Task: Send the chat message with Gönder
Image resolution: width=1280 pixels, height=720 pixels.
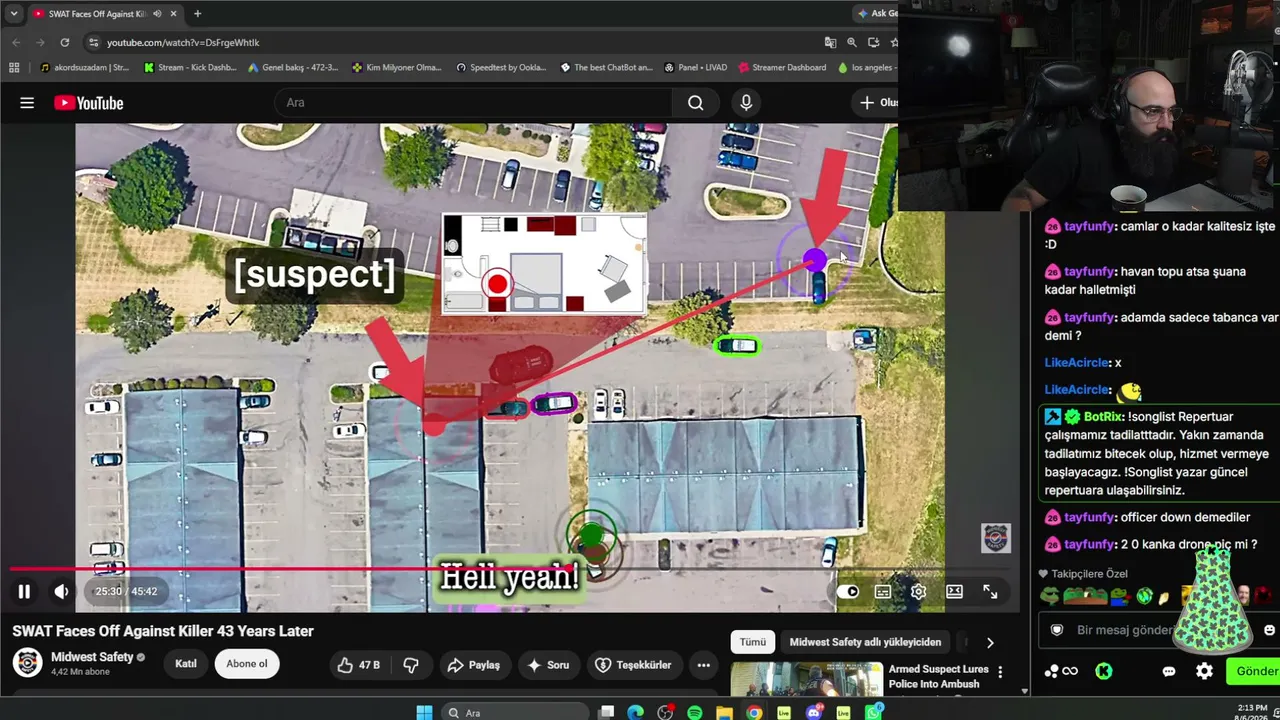Action: 1254,671
